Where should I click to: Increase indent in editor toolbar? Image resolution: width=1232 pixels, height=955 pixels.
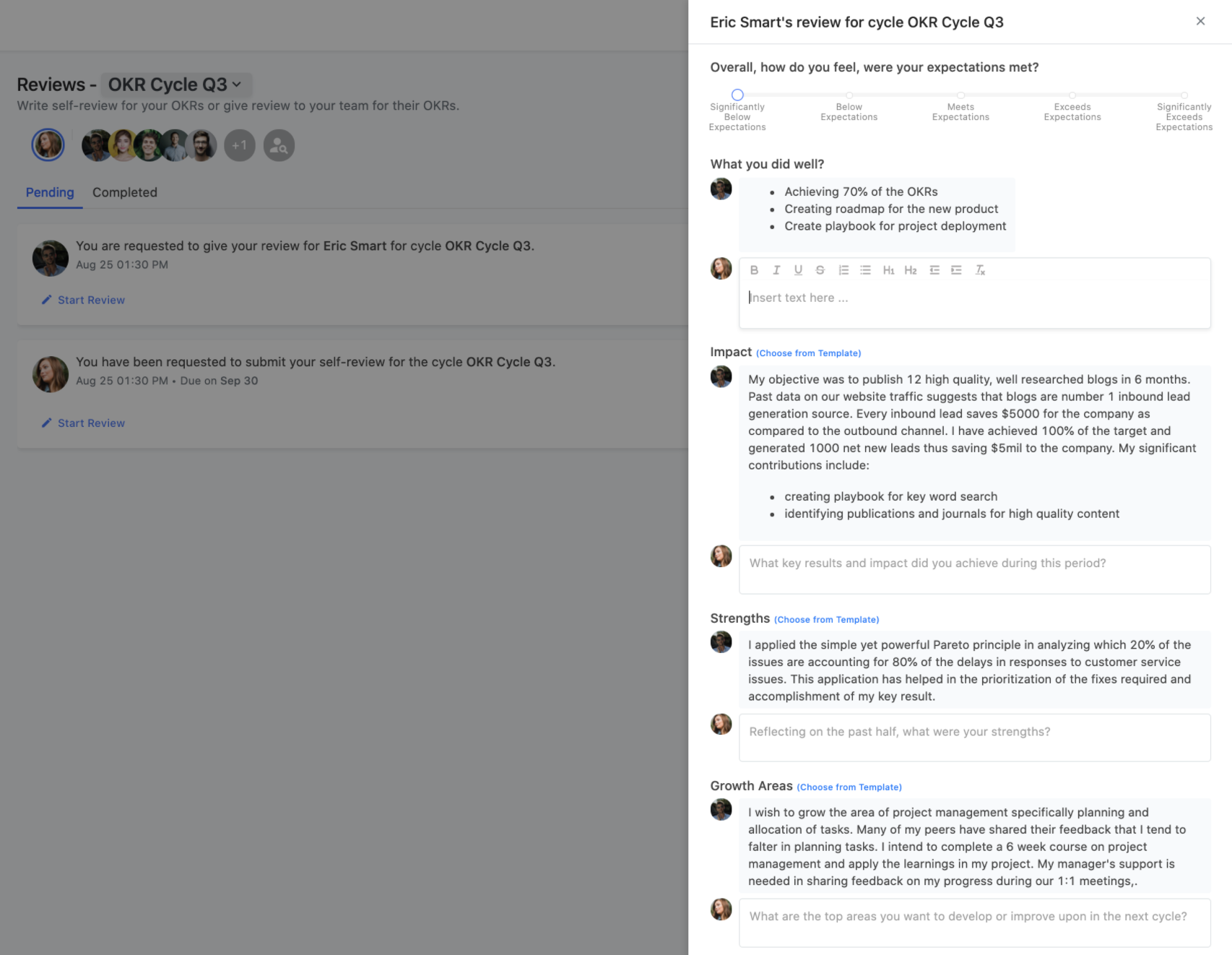tap(956, 270)
